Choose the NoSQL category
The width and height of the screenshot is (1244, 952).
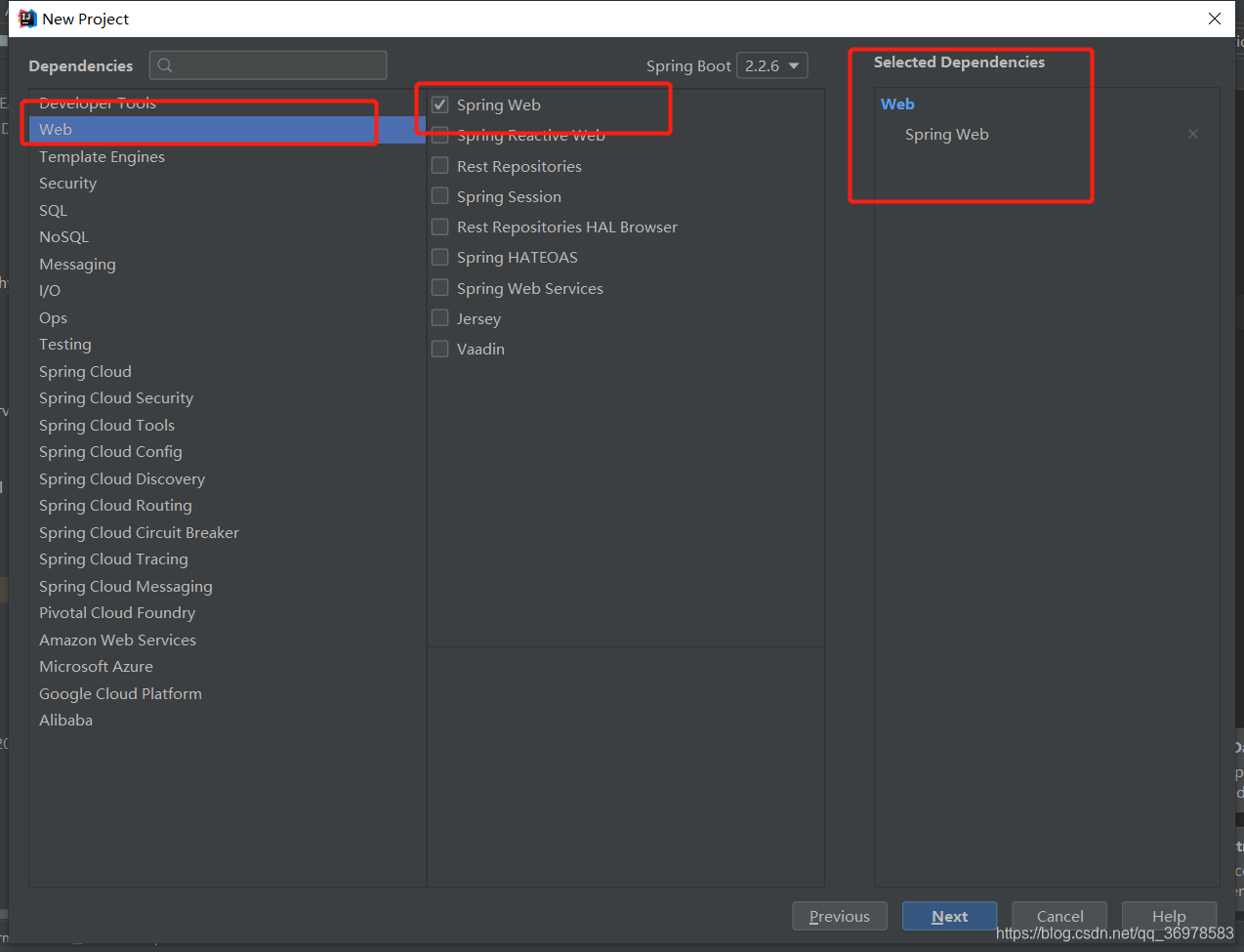coord(228,237)
